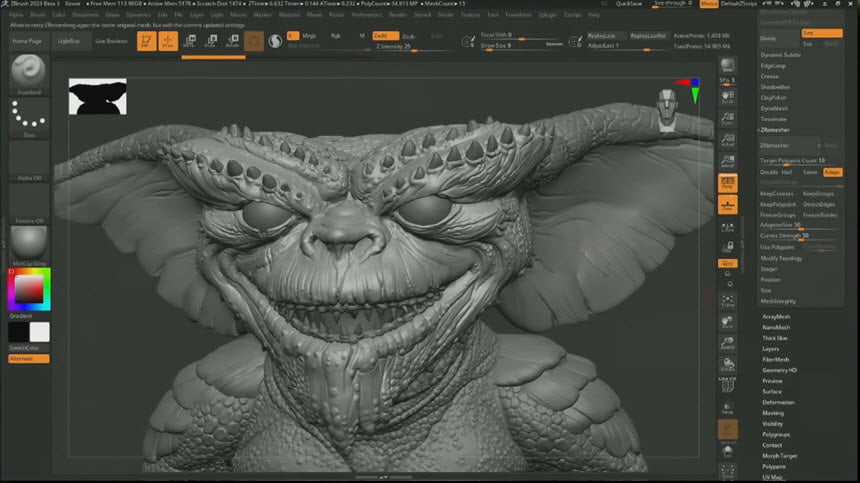Click the Frame icon
The image size is (860, 483).
coord(727,301)
